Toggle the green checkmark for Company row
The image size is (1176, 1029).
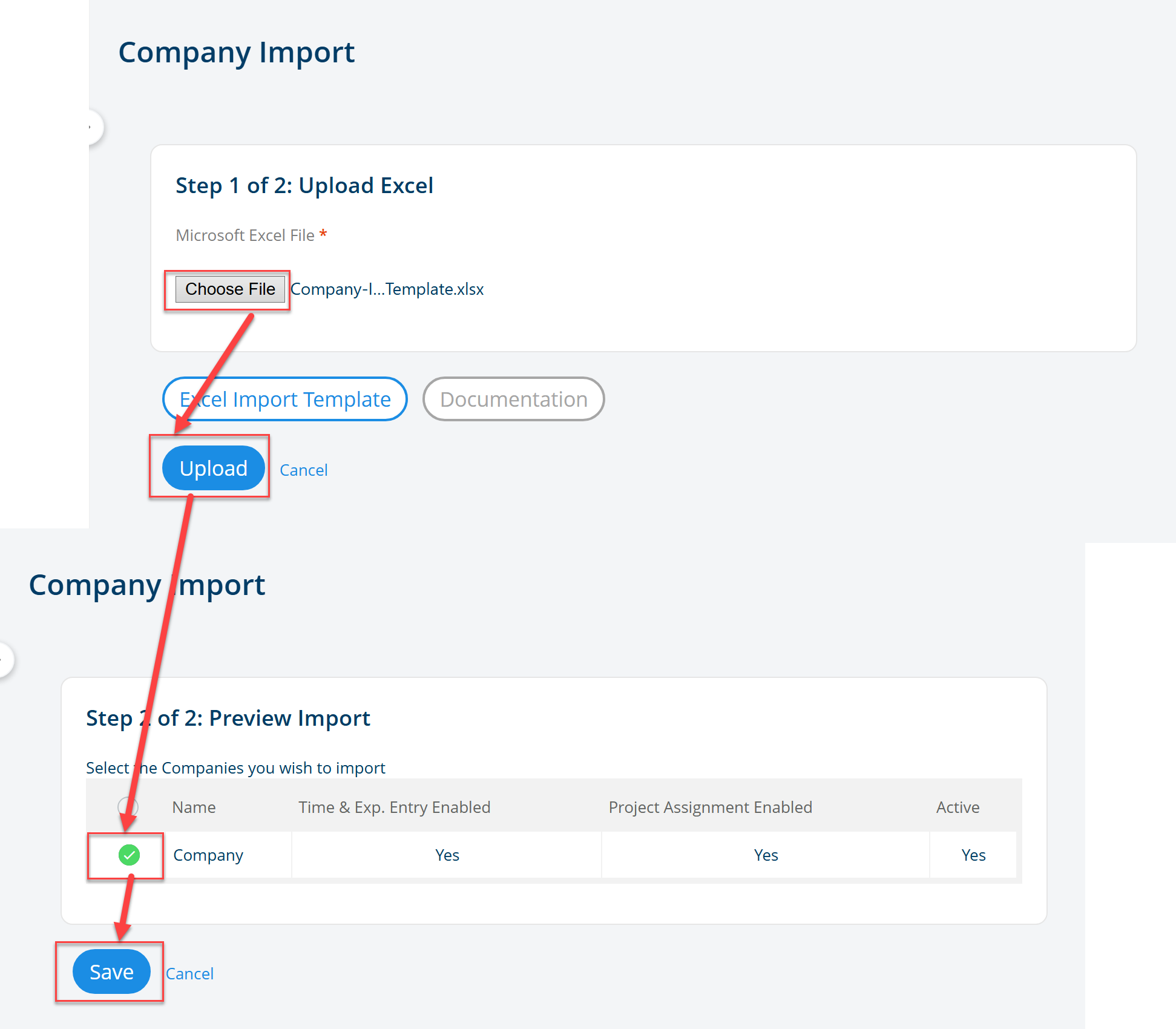coord(129,855)
